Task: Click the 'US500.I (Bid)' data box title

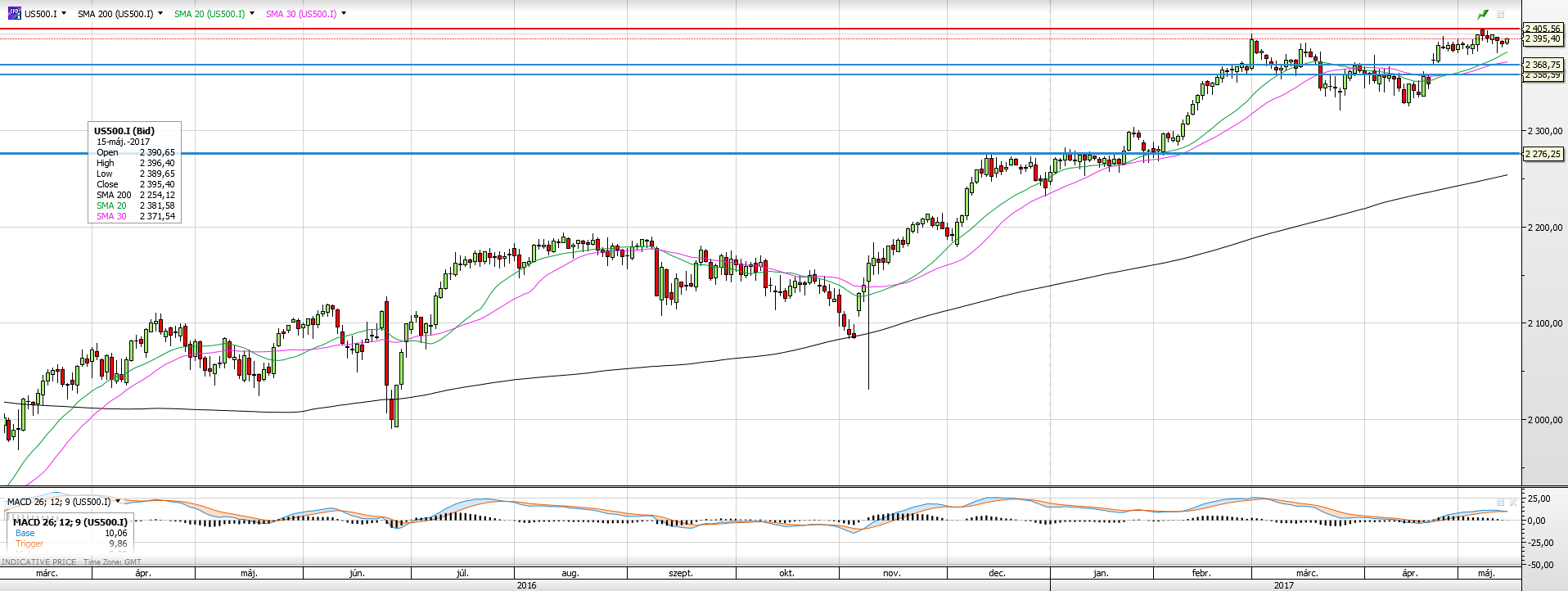Action: (x=124, y=131)
